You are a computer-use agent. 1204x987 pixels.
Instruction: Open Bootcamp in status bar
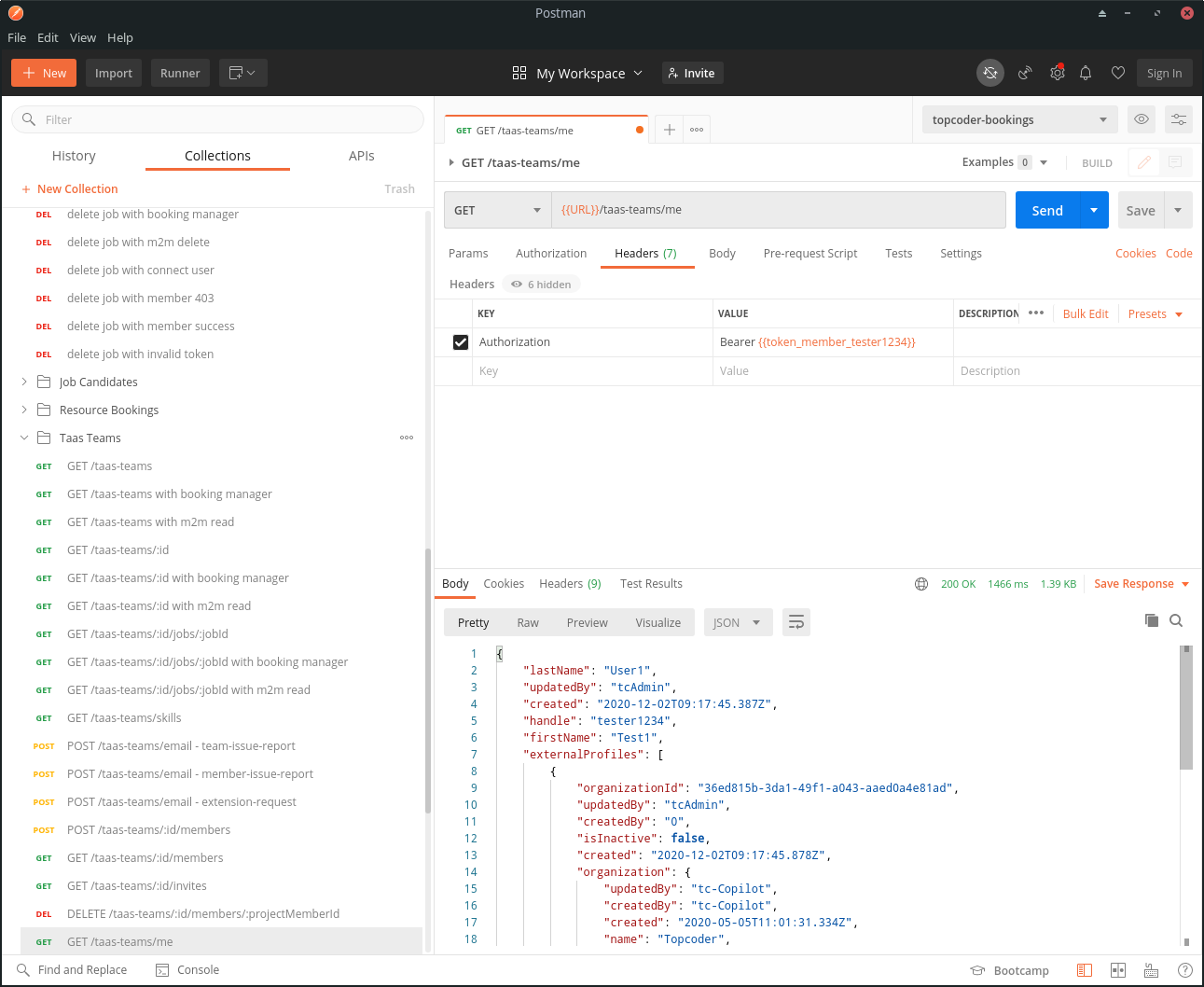pos(1010,970)
